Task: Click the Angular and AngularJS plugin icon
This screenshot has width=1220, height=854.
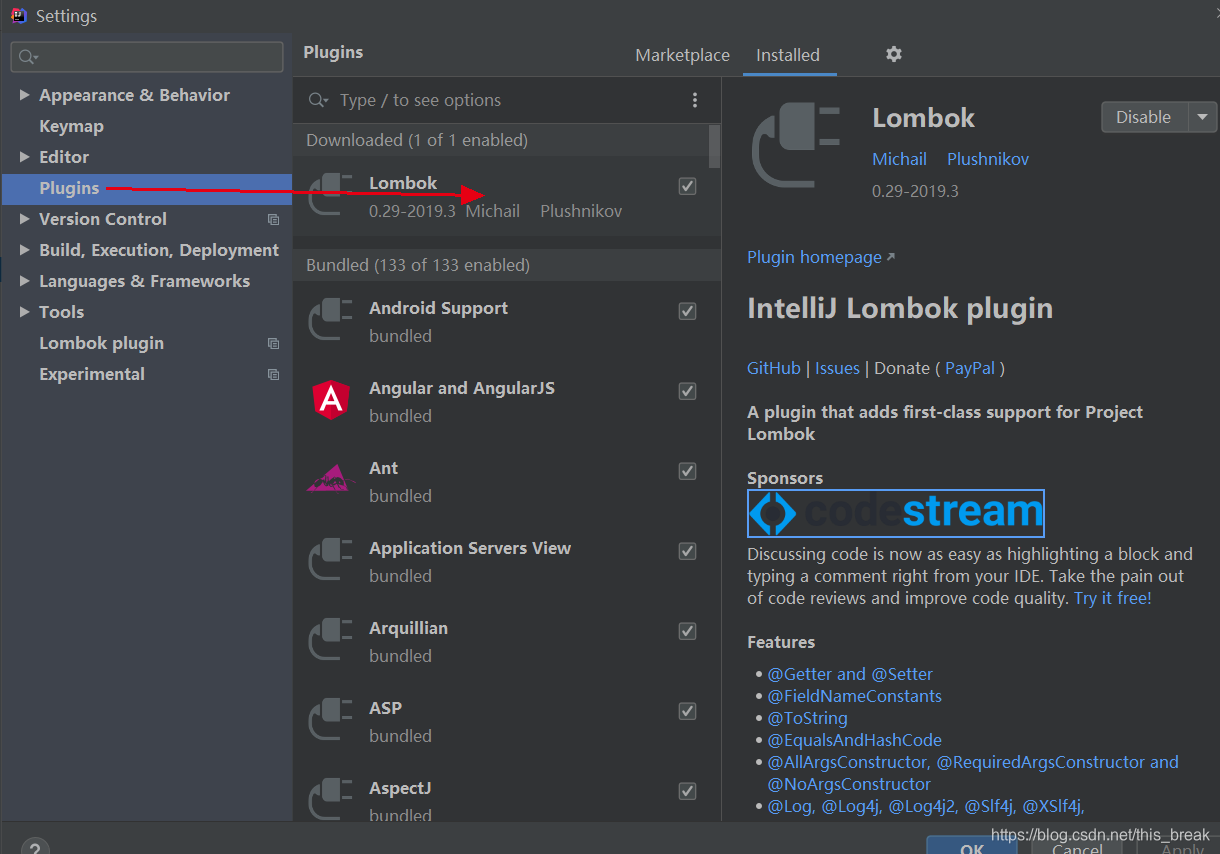Action: coord(330,400)
